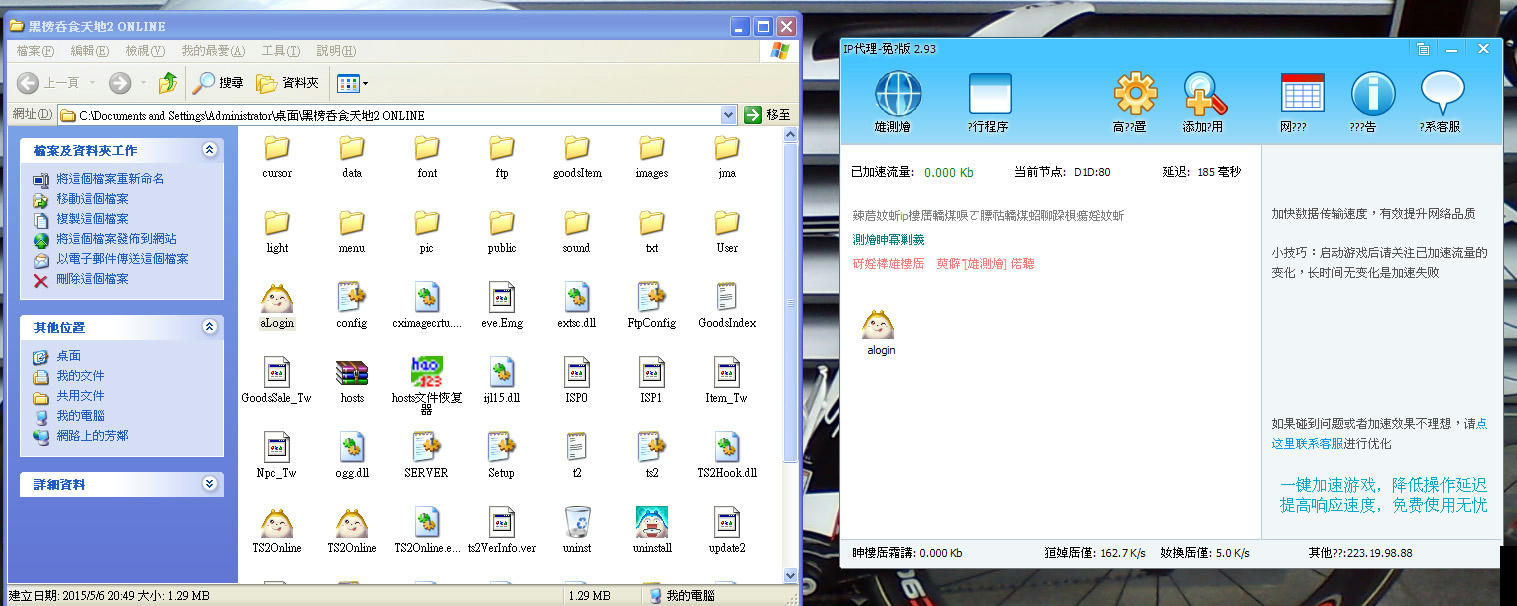Click the calendar grid icon in IP代理
The width and height of the screenshot is (1517, 606).
pyautogui.click(x=1302, y=94)
